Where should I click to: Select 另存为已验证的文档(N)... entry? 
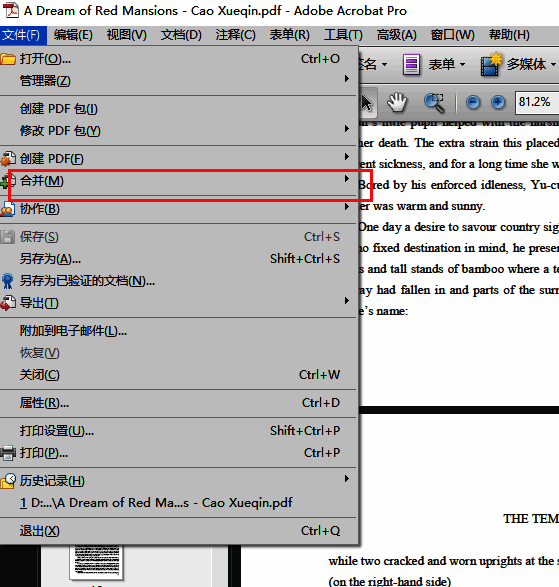coord(178,281)
